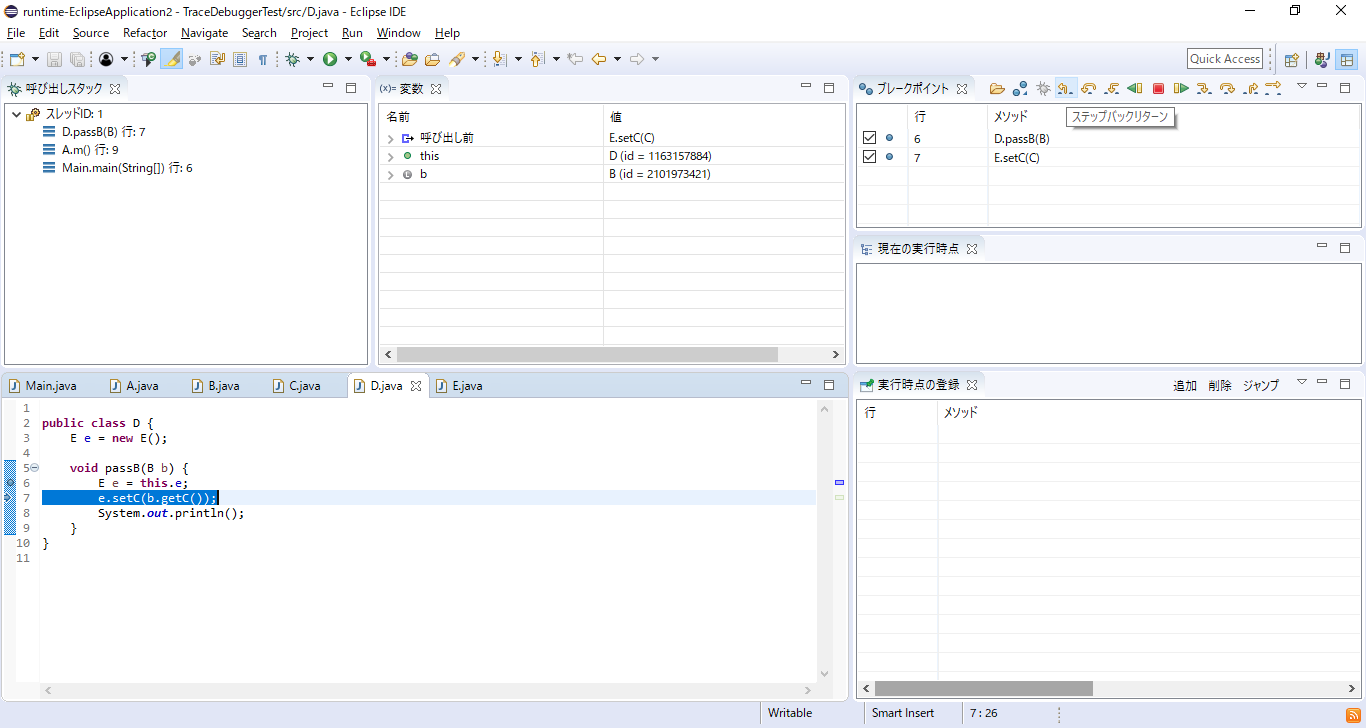1366x728 pixels.
Task: Open the breakpoint view menu triangle
Action: [1302, 86]
